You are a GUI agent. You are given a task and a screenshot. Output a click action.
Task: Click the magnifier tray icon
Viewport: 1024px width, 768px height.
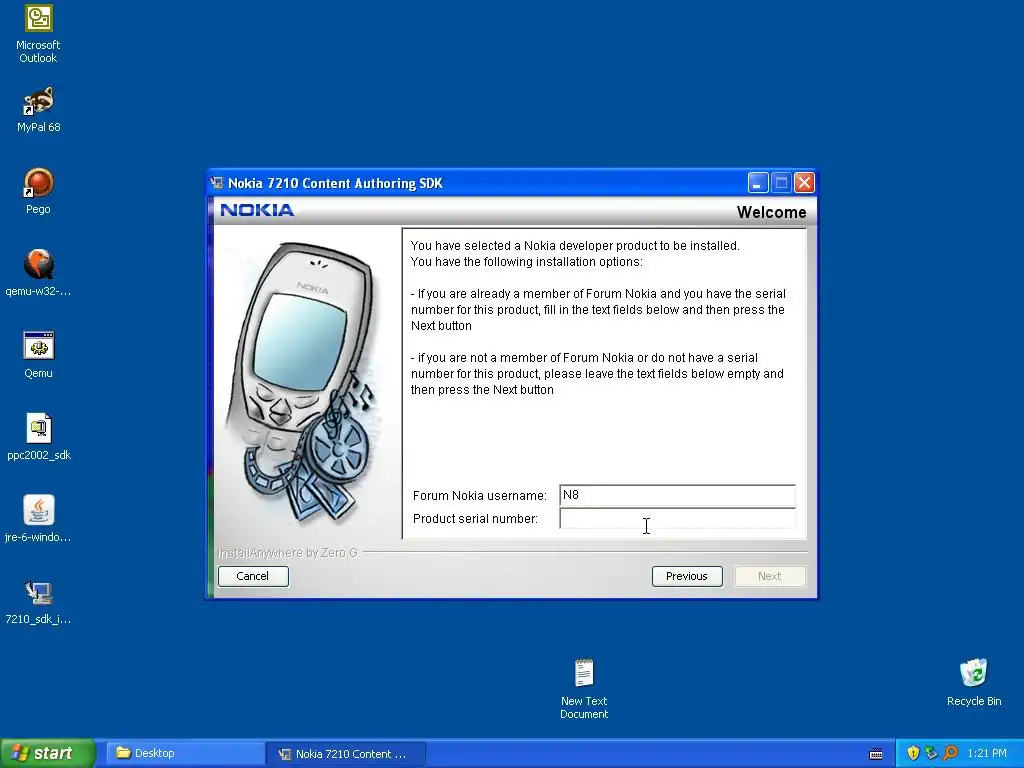950,753
